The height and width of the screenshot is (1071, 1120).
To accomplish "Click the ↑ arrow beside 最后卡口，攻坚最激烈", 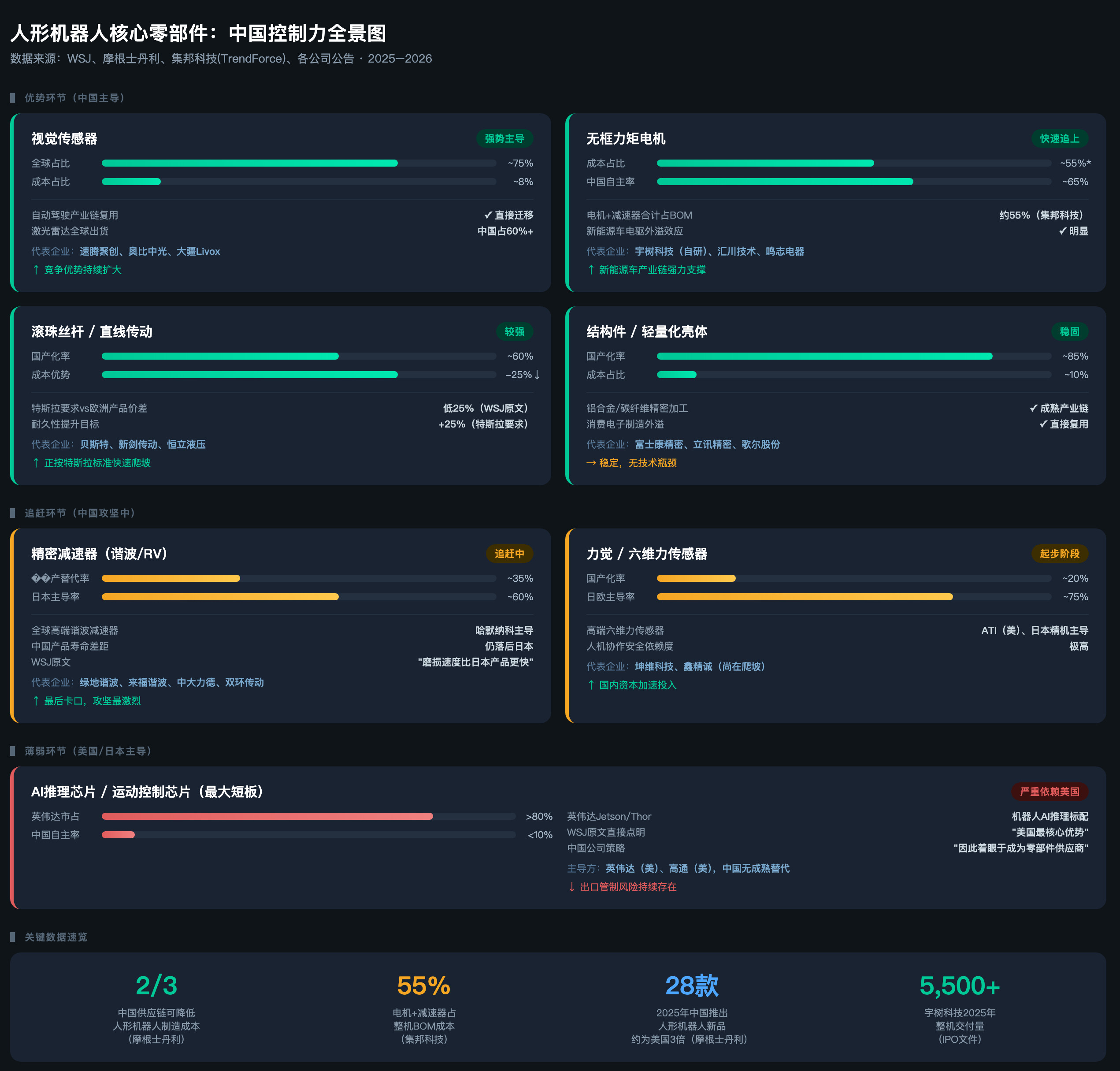I will coord(36,701).
